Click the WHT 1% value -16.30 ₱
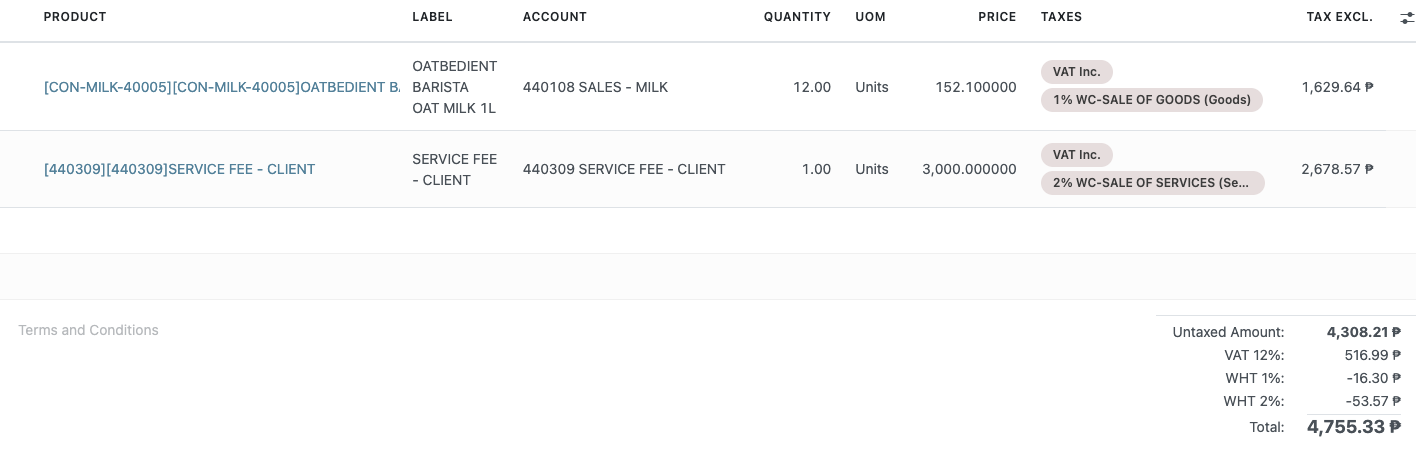The width and height of the screenshot is (1416, 455). pyautogui.click(x=1374, y=378)
